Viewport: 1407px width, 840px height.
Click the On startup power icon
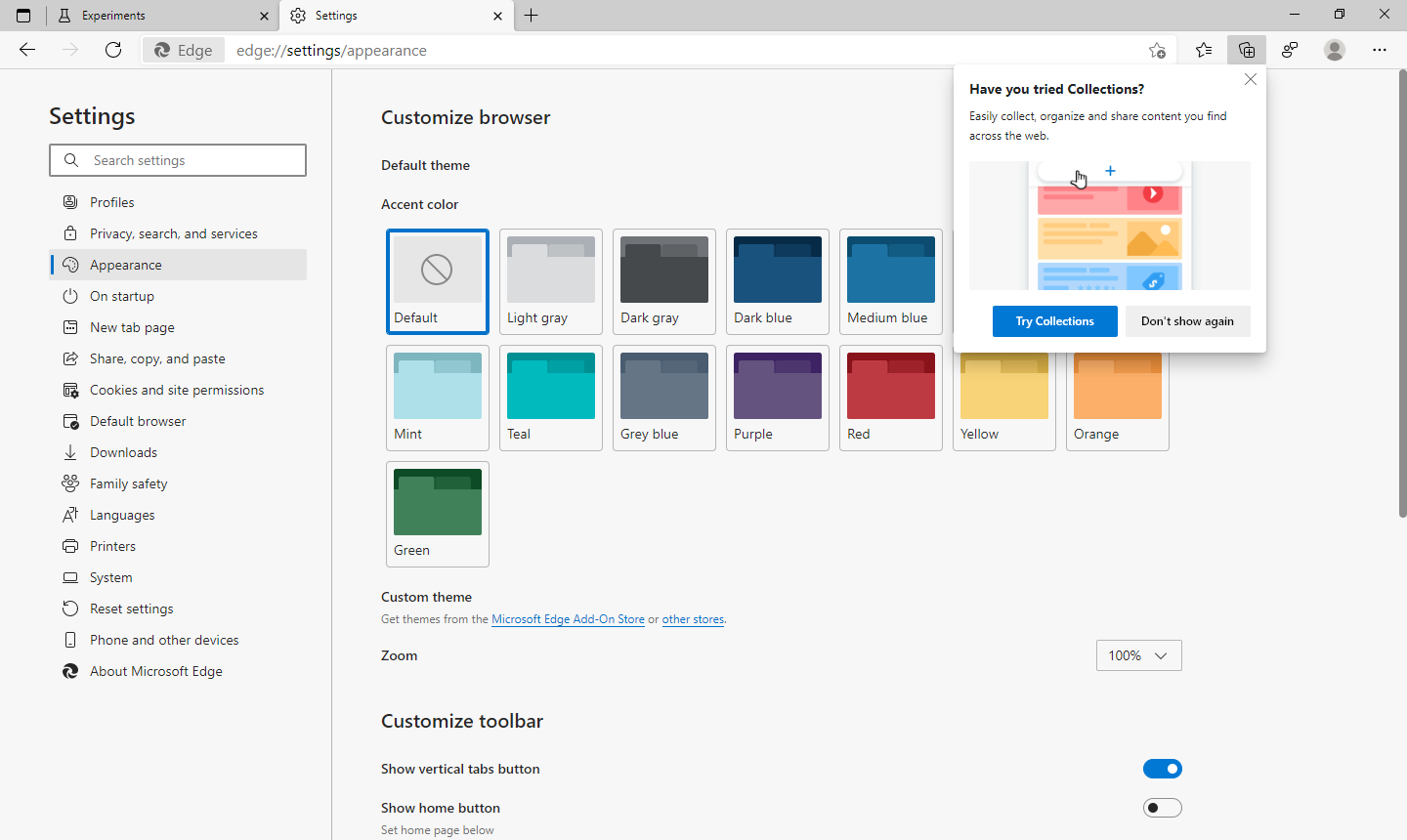(70, 296)
